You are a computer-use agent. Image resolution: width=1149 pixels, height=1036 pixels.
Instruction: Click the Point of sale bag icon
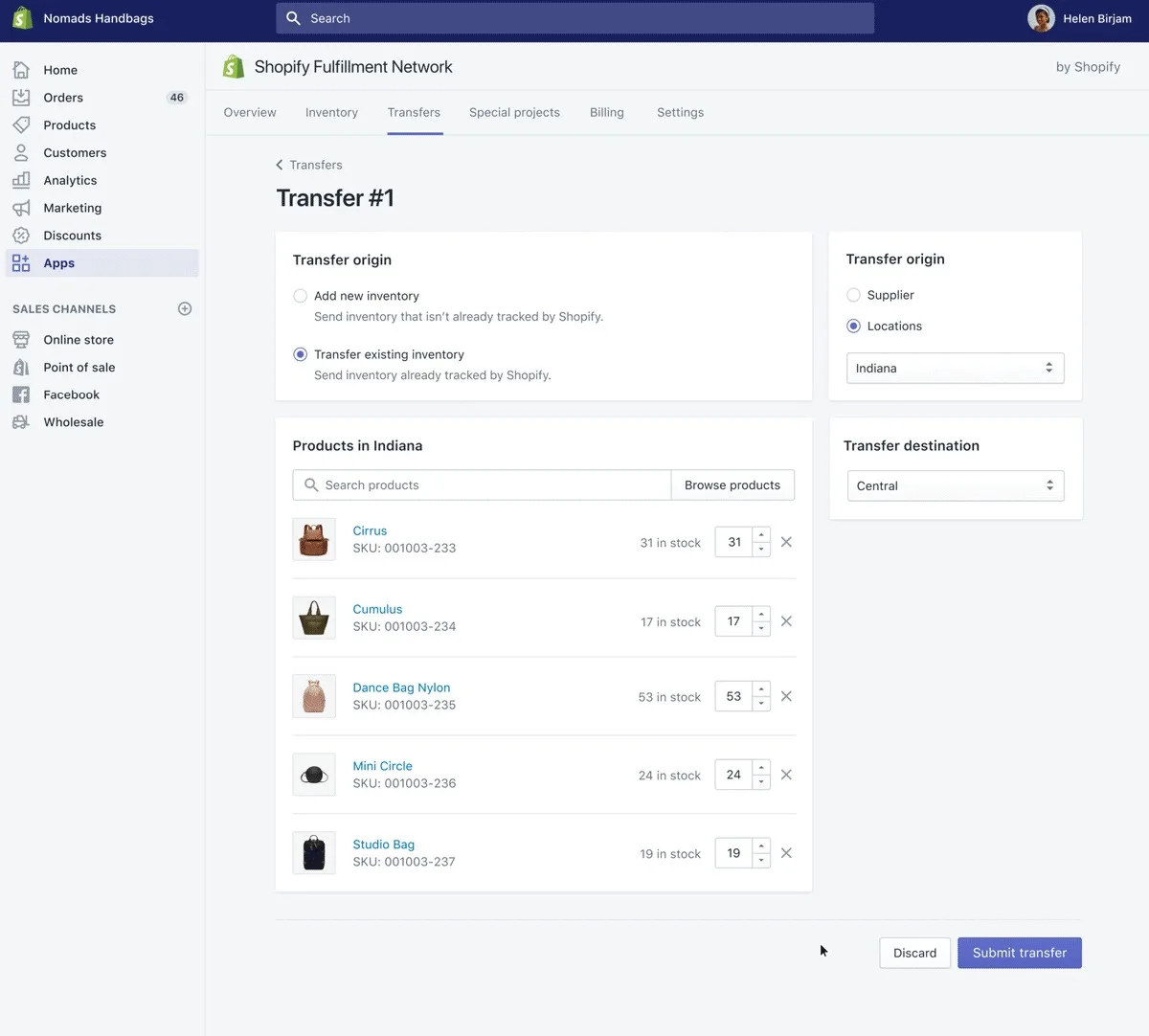(21, 367)
